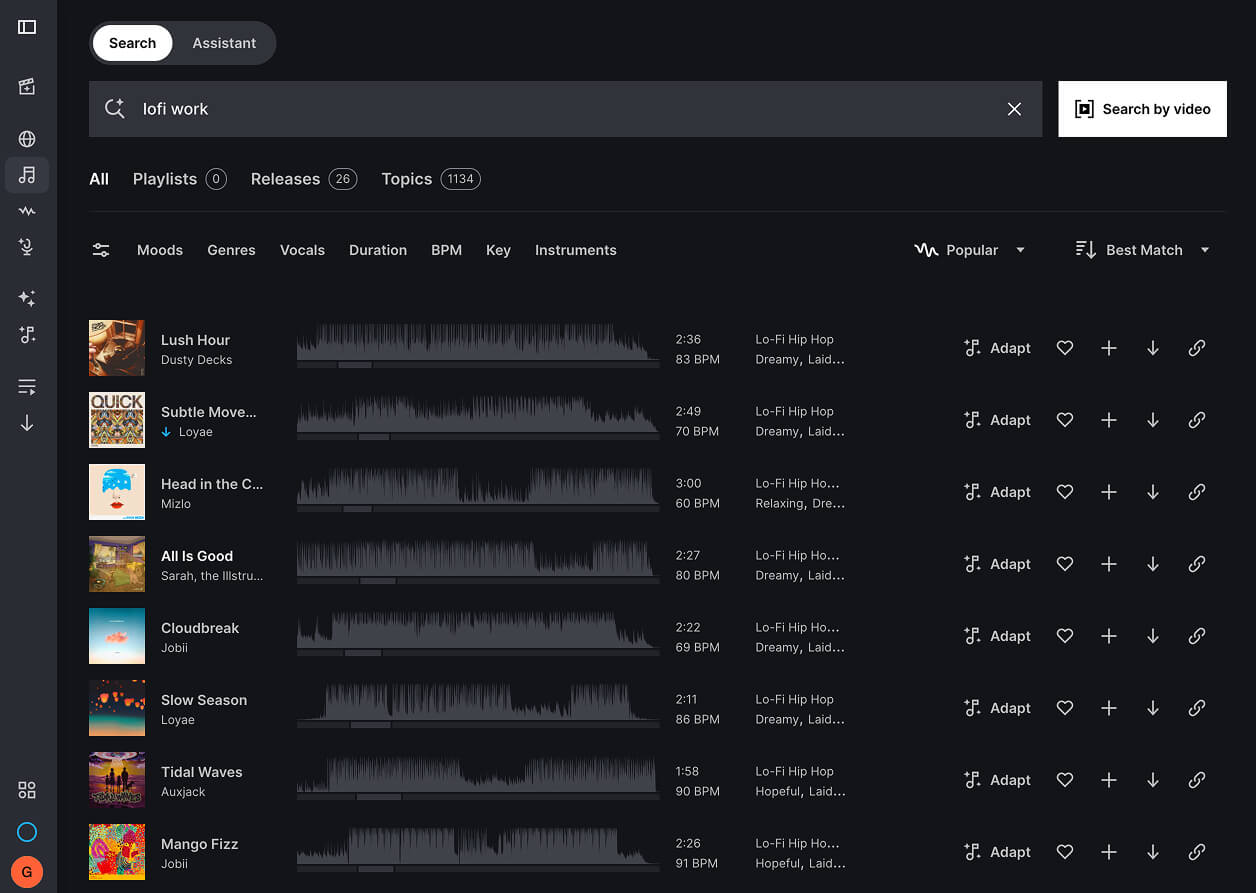Open the Best Match dropdown
The width and height of the screenshot is (1256, 893).
point(1141,250)
